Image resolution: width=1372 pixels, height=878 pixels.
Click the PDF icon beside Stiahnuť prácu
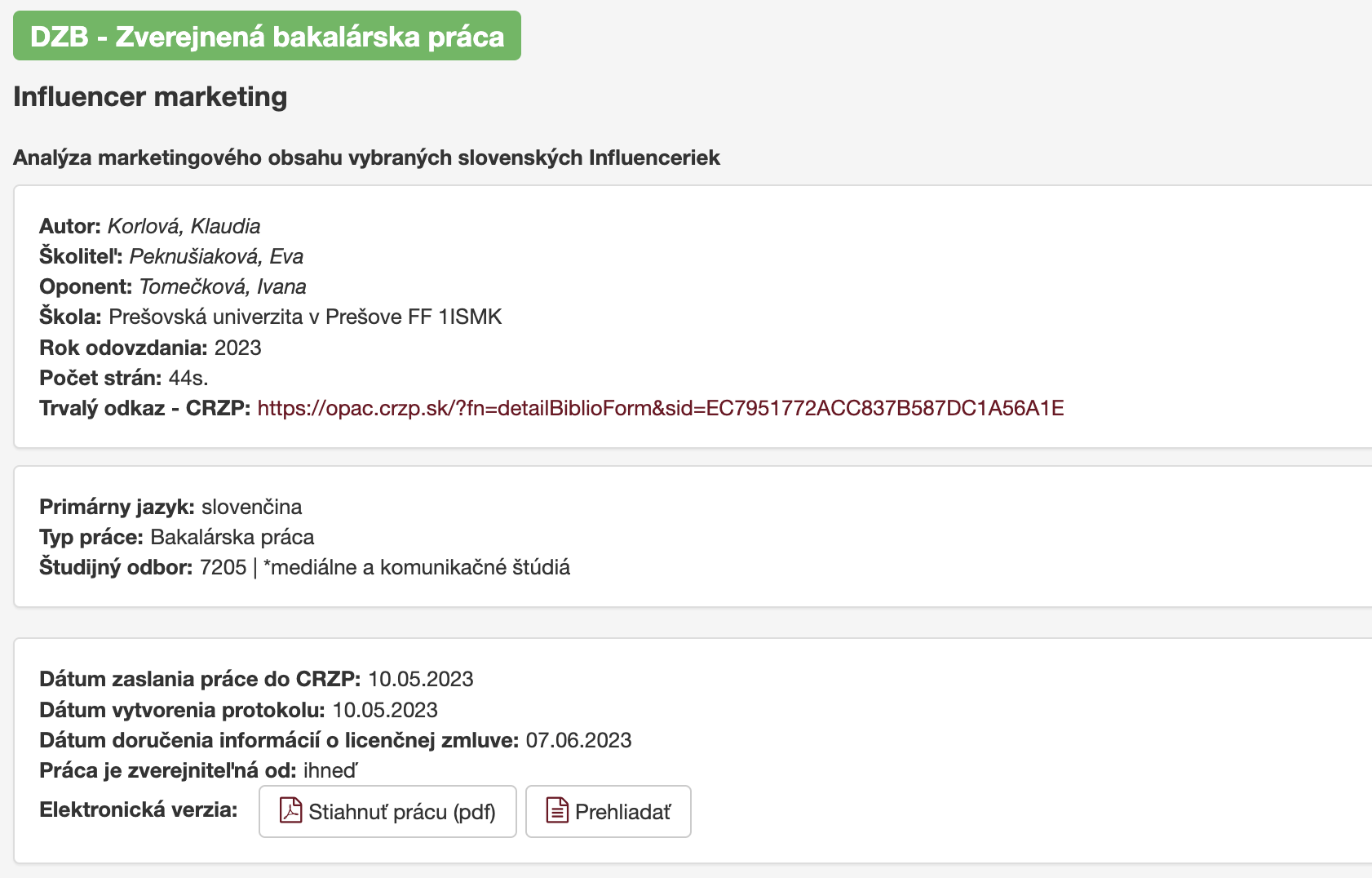click(290, 810)
